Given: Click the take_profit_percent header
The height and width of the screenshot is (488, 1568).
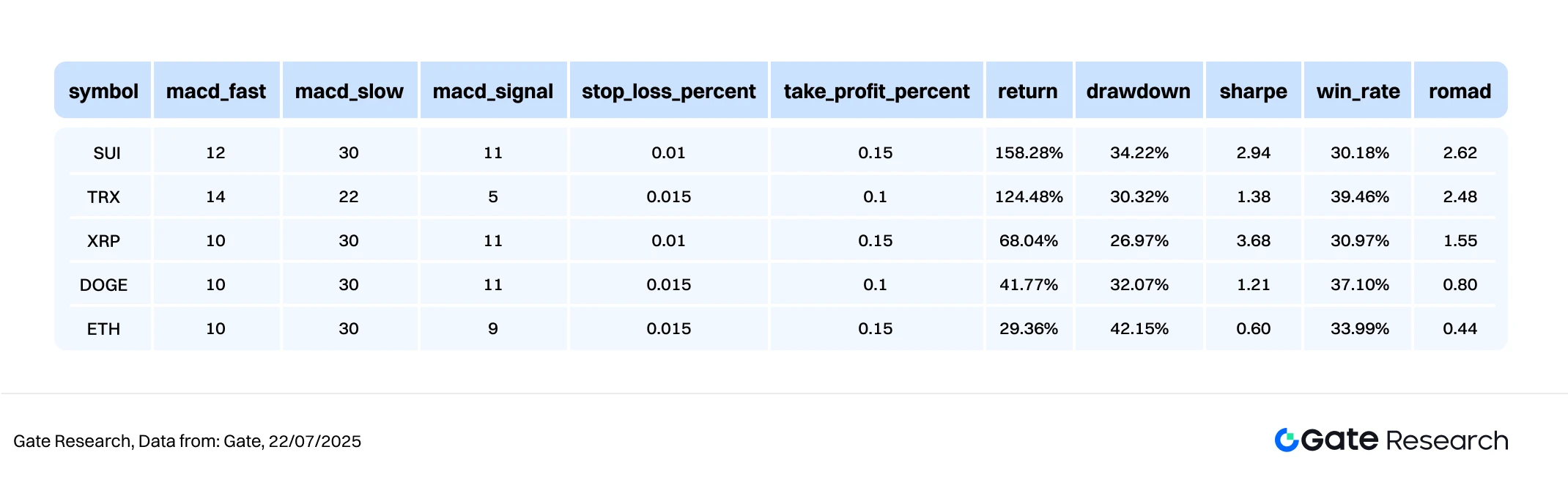Looking at the screenshot, I should [876, 91].
